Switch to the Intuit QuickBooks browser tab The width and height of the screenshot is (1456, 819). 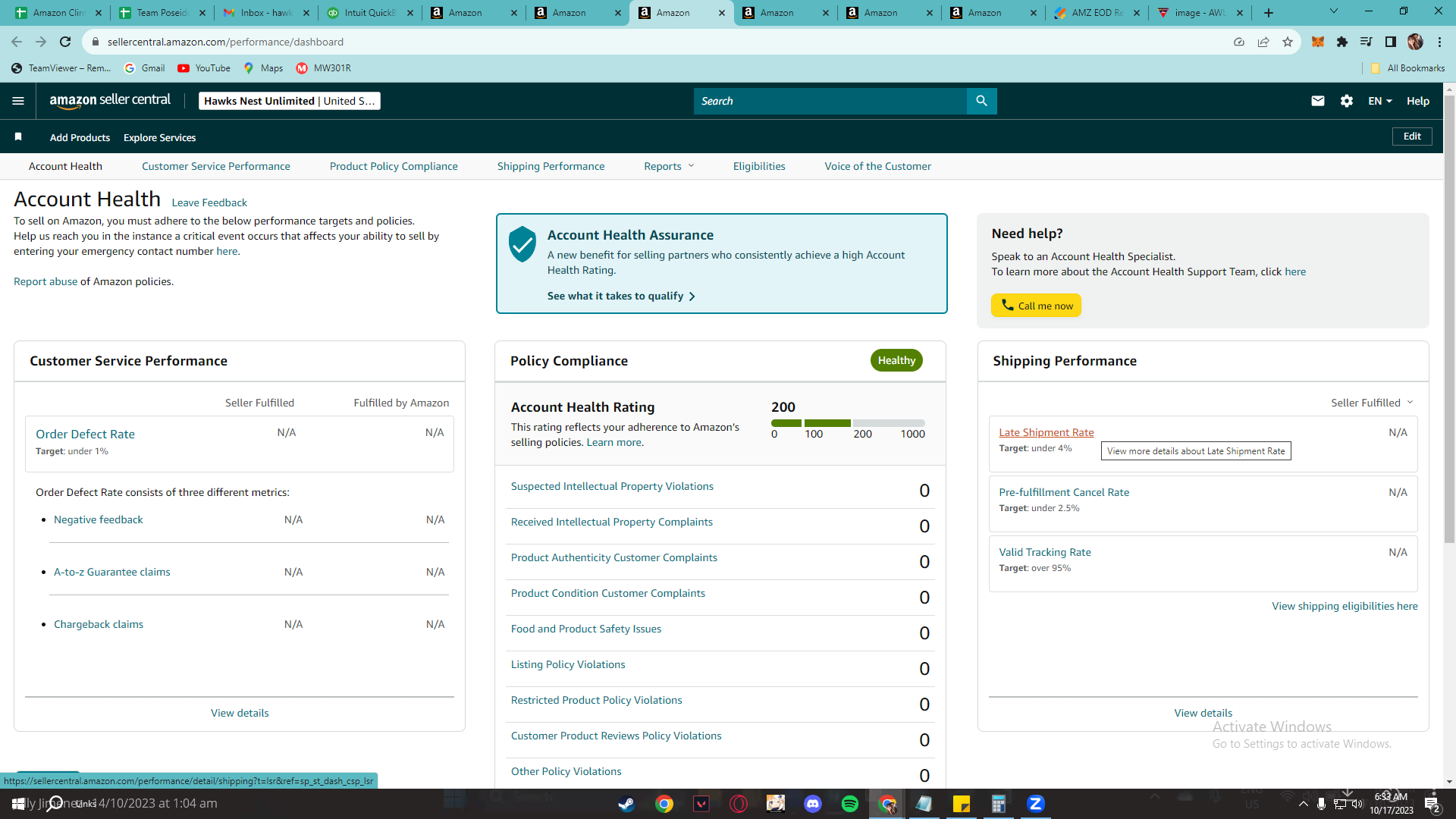[x=369, y=13]
